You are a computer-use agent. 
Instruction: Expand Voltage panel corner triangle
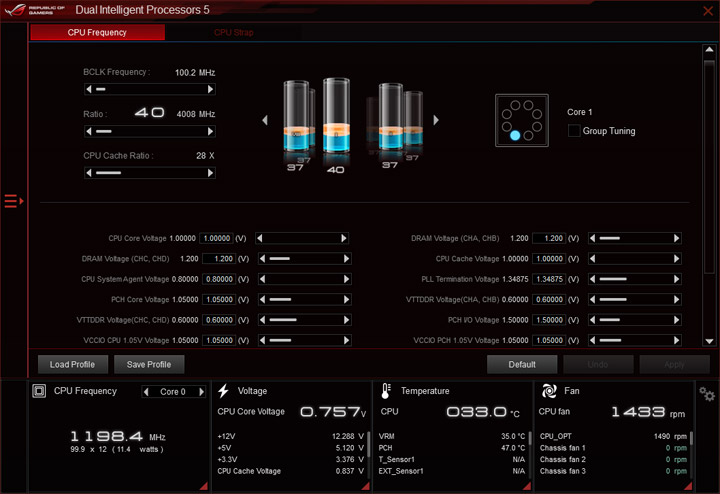click(366, 486)
